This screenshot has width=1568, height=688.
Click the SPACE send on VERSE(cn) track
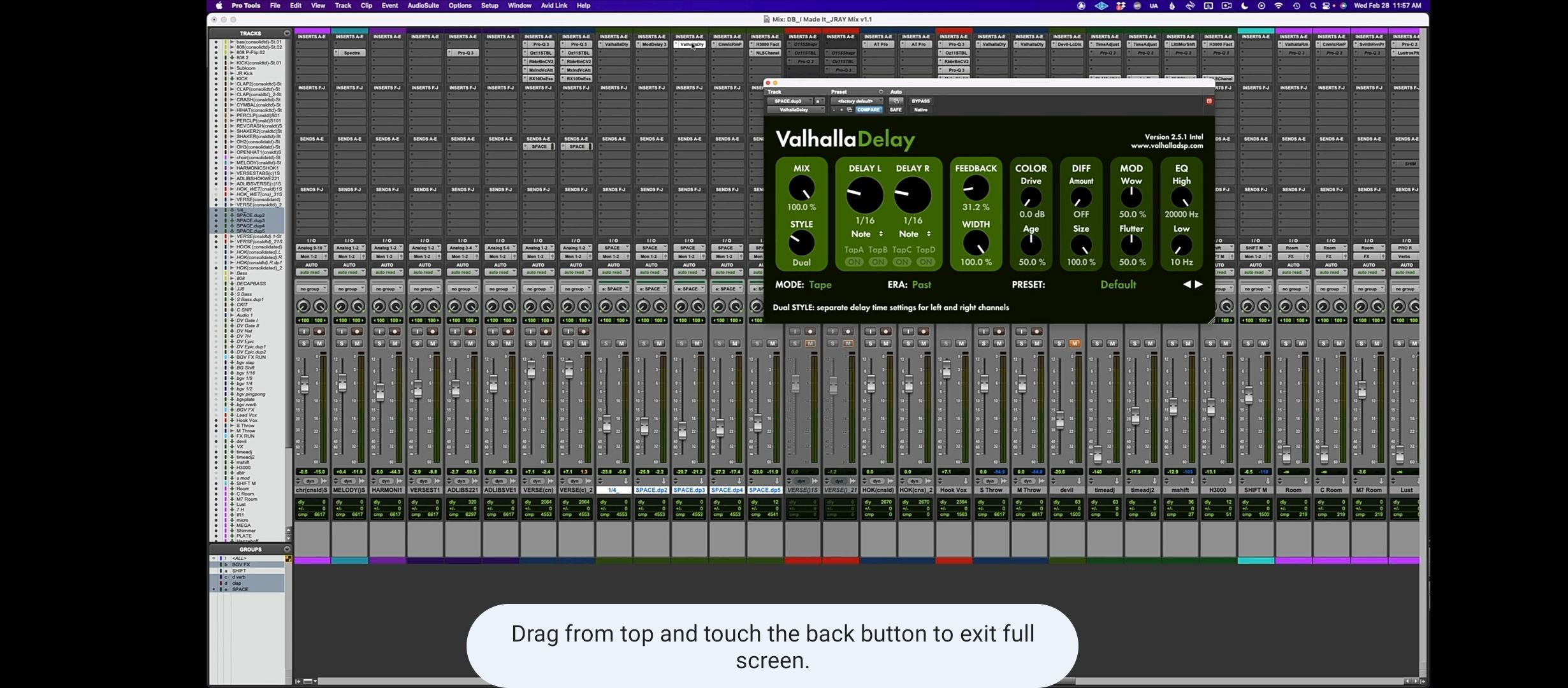[x=539, y=147]
